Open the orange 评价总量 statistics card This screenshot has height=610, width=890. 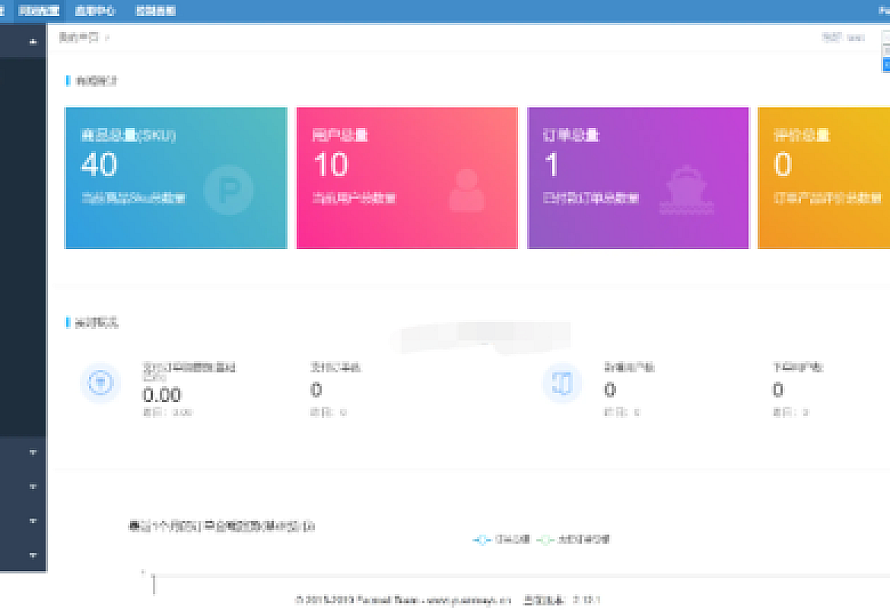point(823,177)
